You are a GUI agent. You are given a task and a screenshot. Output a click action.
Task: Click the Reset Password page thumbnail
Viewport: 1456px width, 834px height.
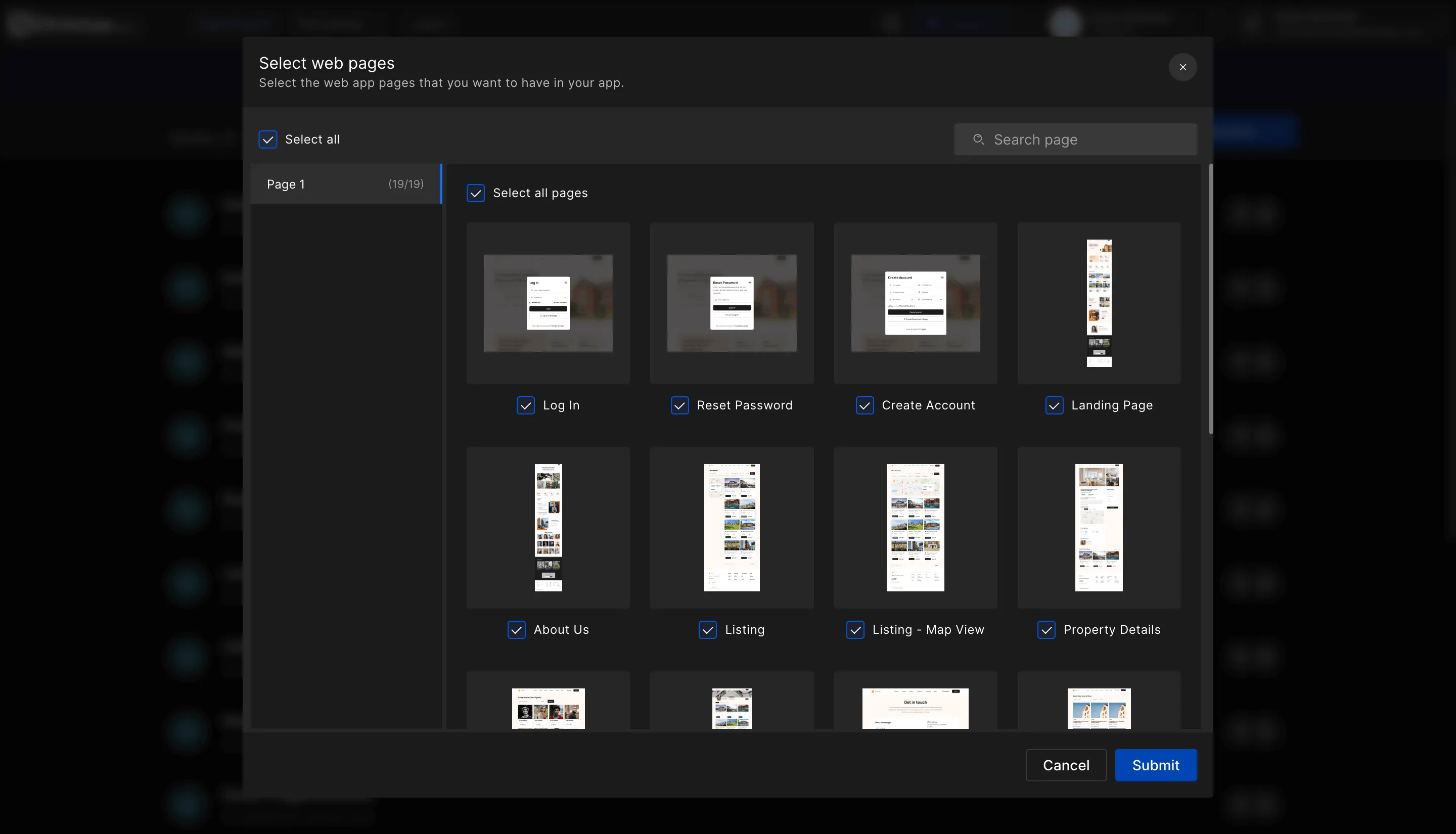[x=732, y=303]
